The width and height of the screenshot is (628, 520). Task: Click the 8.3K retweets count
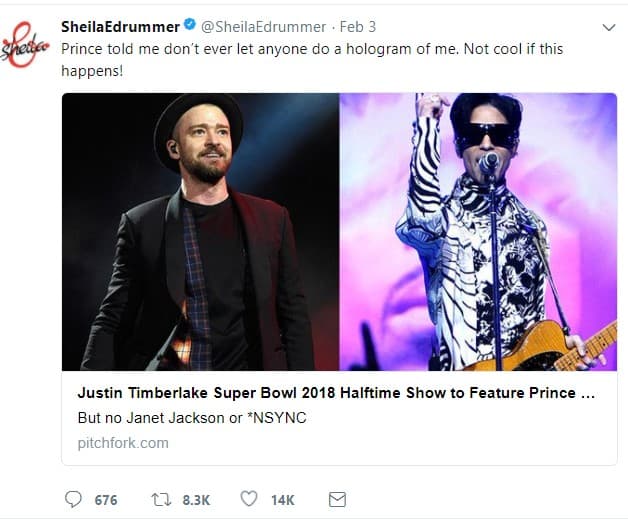click(x=194, y=499)
